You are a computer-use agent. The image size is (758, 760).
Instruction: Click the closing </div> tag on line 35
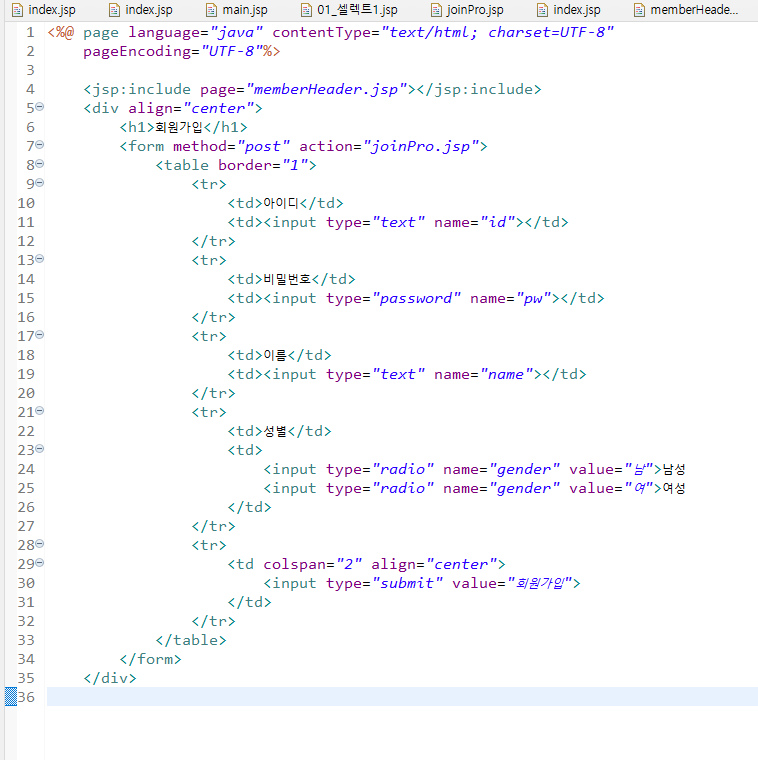pos(110,678)
